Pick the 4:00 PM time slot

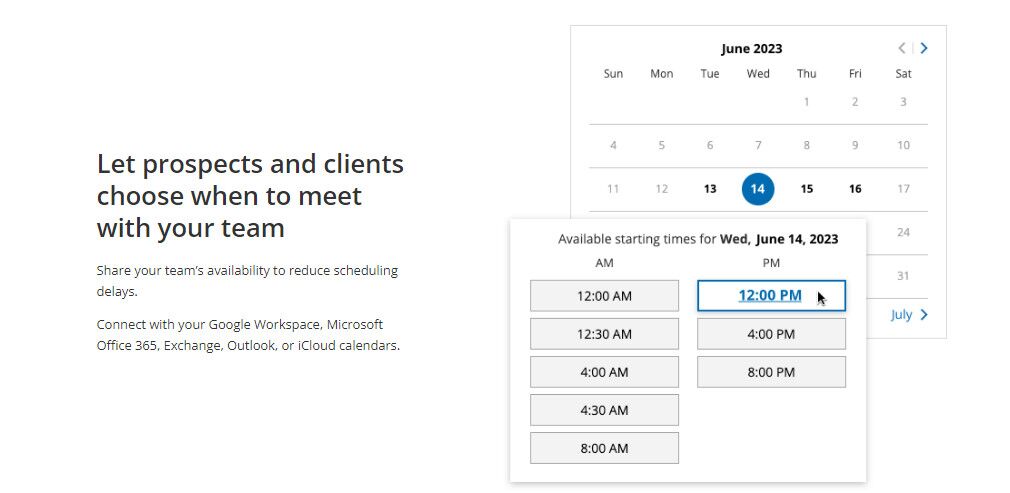[x=771, y=334]
